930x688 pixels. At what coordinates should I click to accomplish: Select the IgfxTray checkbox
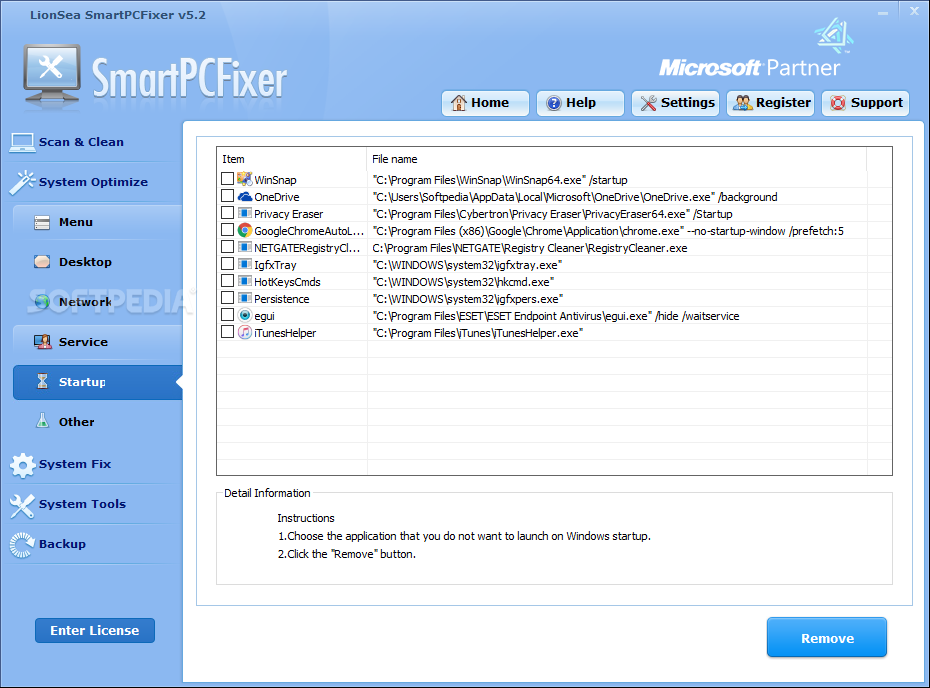[x=227, y=263]
